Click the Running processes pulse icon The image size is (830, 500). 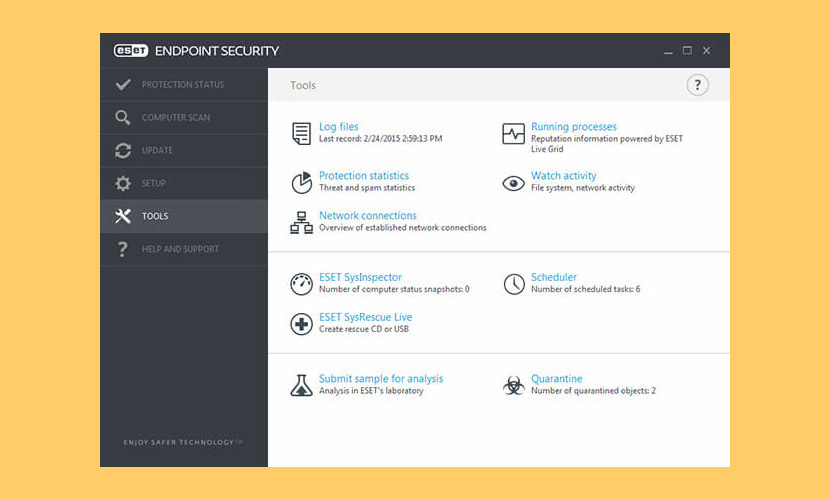(513, 133)
